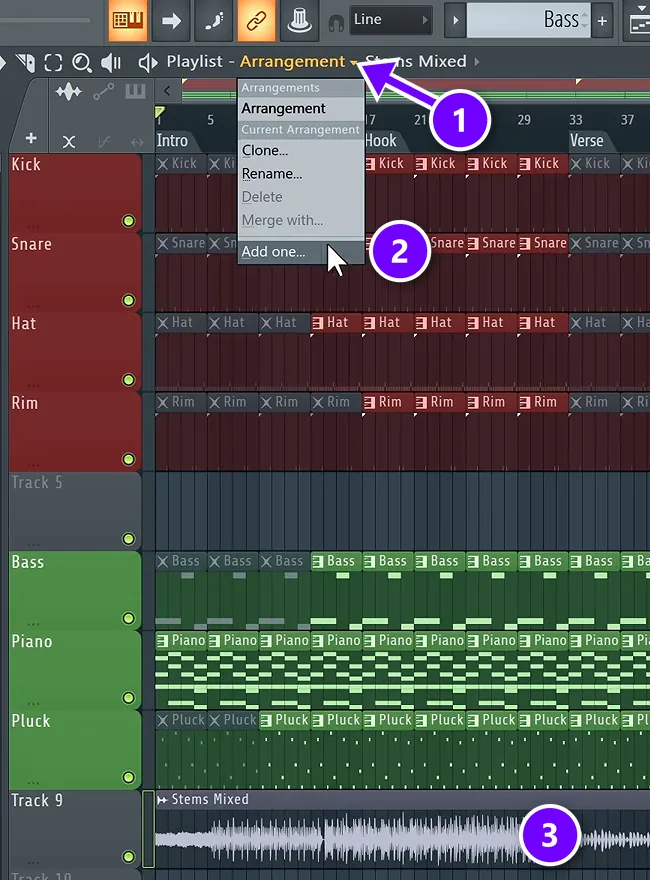This screenshot has height=880, width=650.
Task: Toggle typing keyboard to piano mode
Action: (127, 21)
